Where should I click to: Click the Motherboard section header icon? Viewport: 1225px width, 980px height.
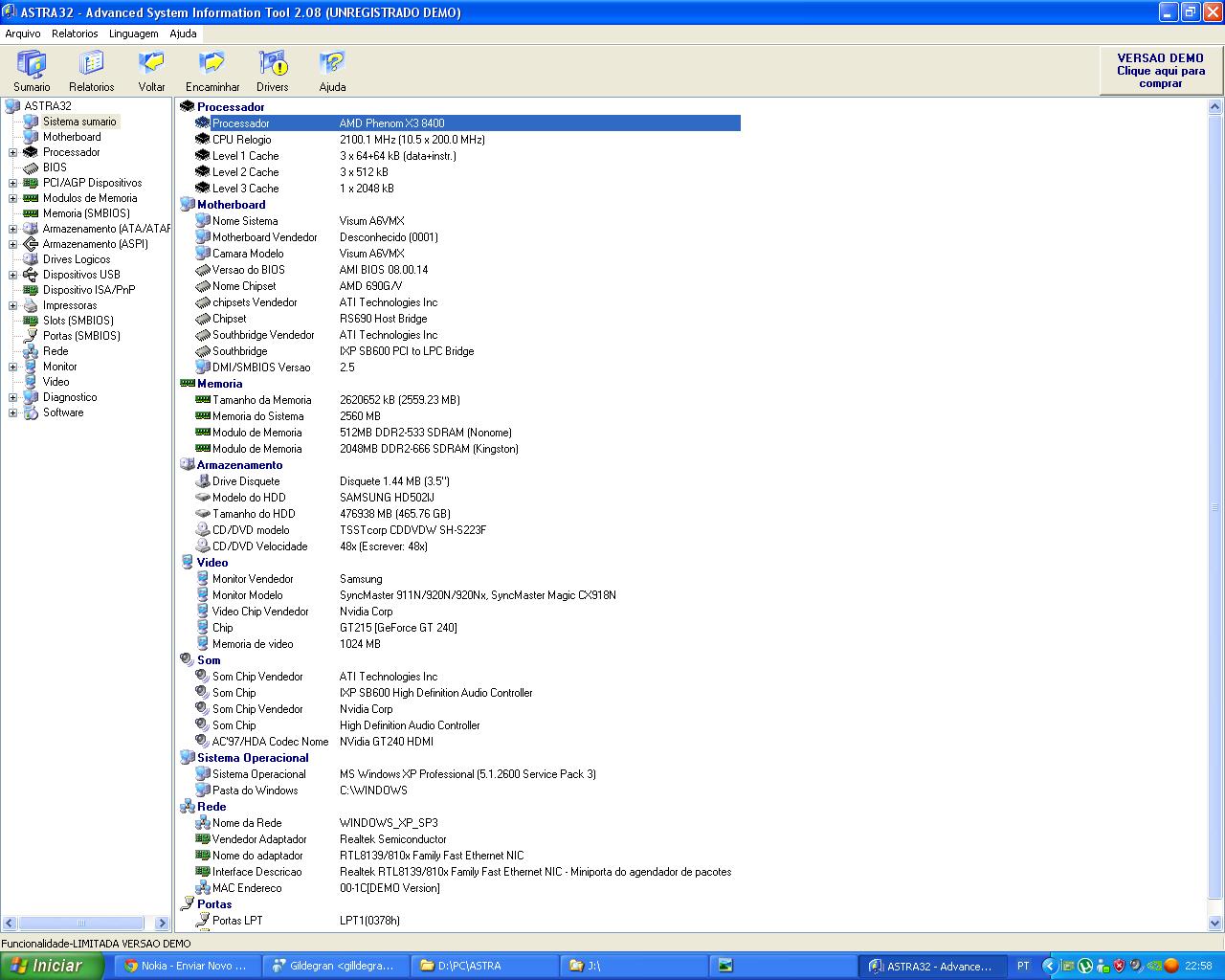tap(188, 205)
